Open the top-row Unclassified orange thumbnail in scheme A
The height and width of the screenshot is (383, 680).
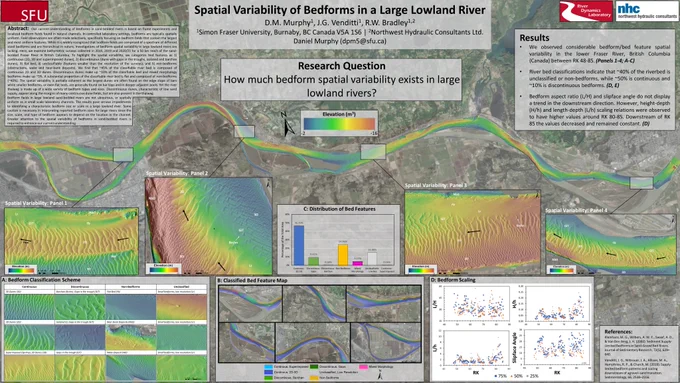[x=182, y=308]
